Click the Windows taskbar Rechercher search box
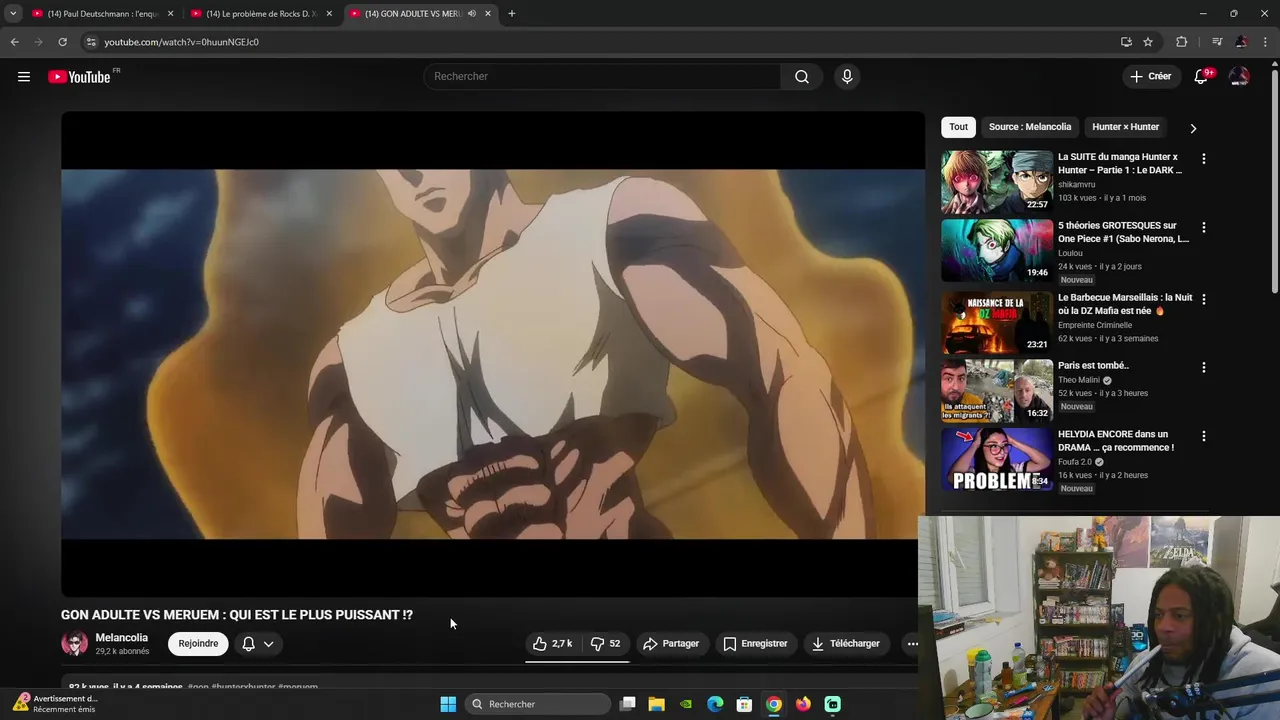 [538, 704]
